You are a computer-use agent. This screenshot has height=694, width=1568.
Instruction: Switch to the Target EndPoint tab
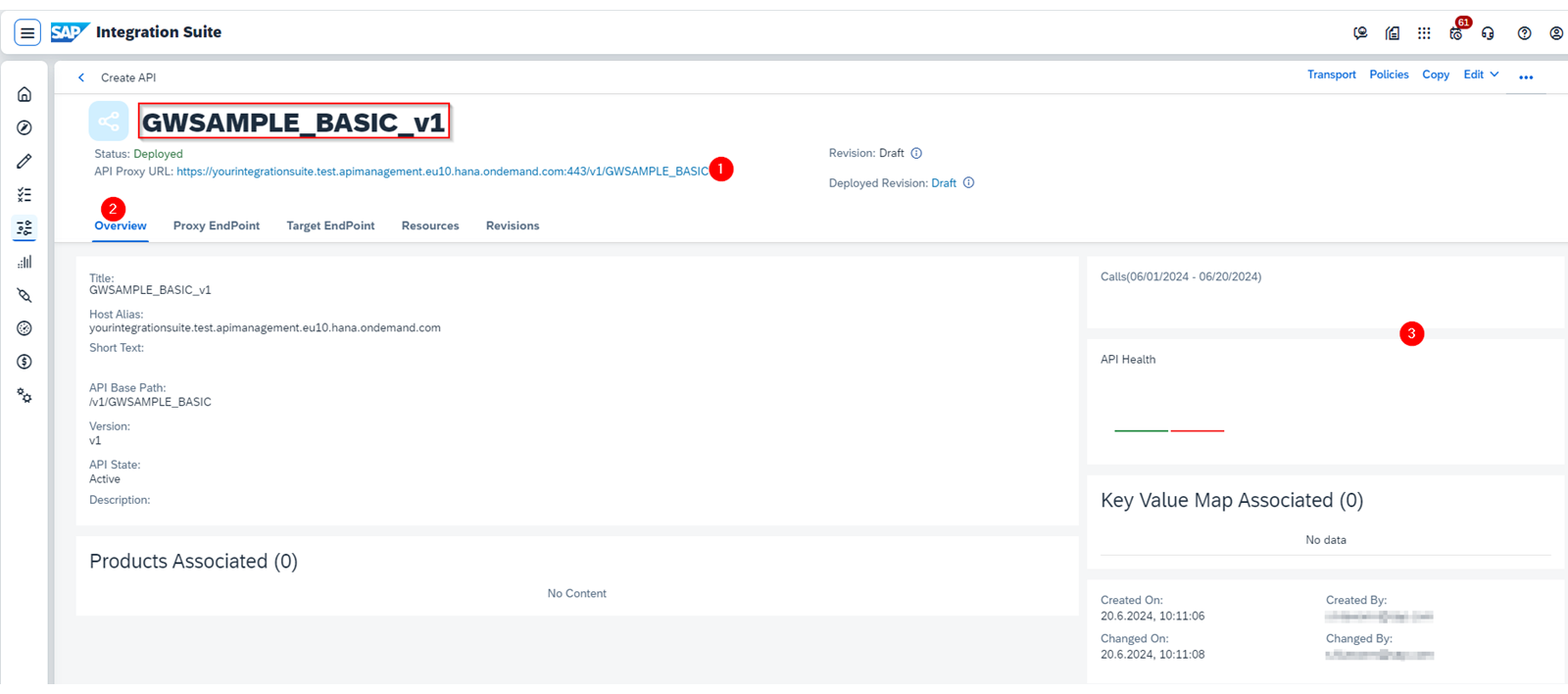click(x=330, y=225)
